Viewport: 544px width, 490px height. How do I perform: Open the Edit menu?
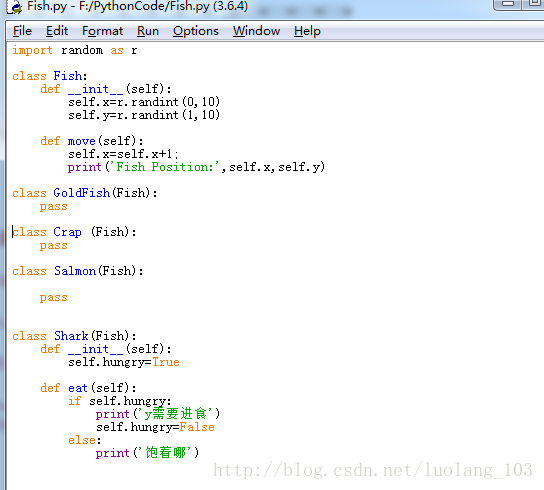57,31
